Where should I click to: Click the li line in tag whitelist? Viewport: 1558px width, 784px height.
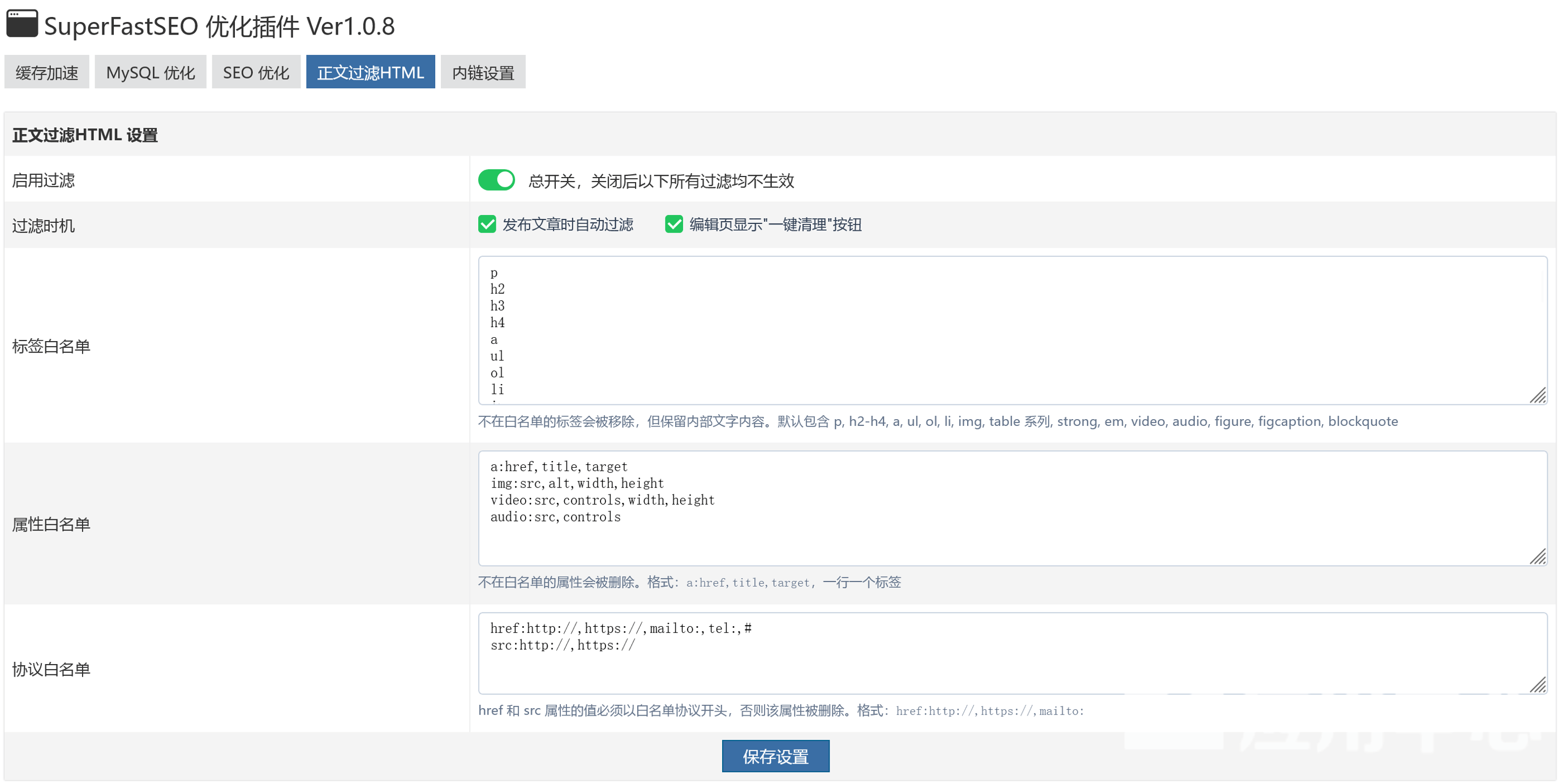tap(497, 390)
